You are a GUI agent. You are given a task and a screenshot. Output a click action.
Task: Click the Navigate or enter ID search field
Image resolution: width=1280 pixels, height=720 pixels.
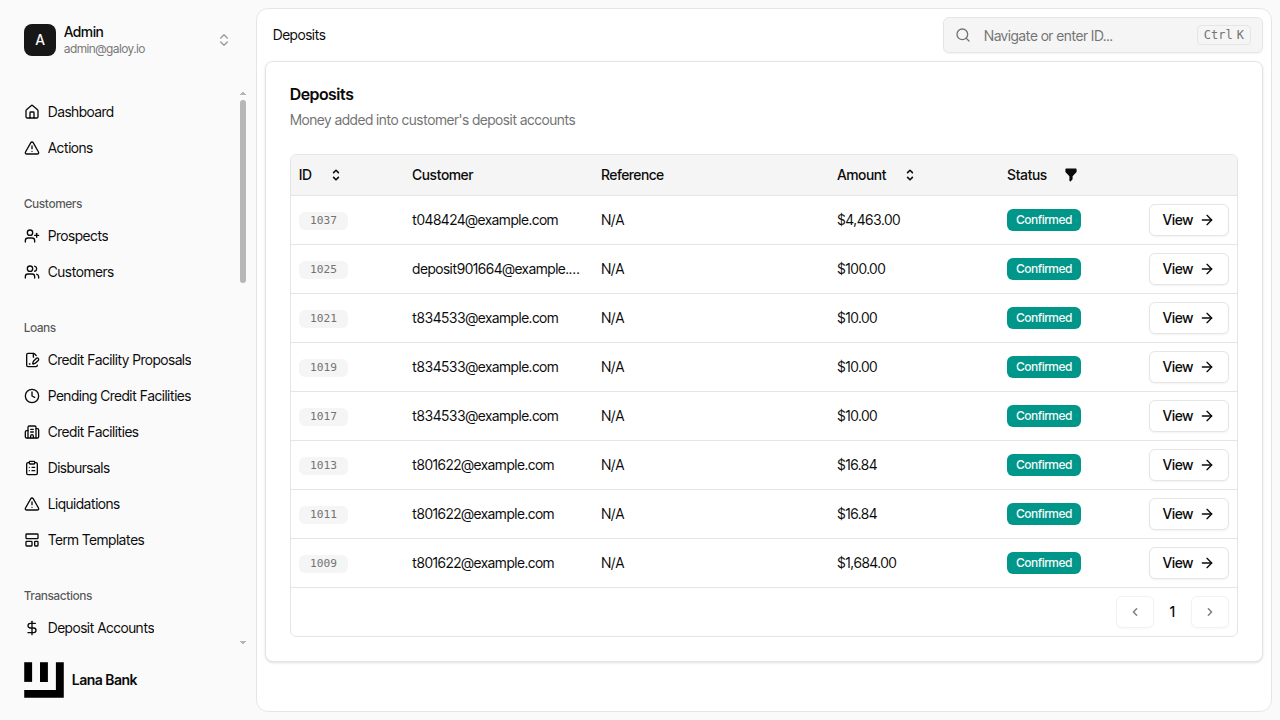1103,35
